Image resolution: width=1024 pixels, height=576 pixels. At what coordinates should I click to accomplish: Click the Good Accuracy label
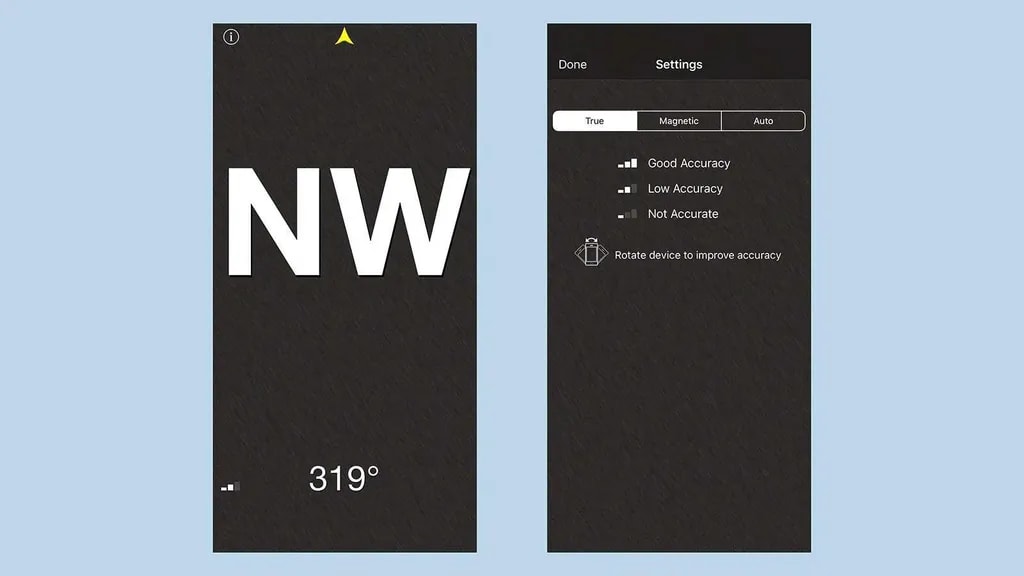click(689, 163)
